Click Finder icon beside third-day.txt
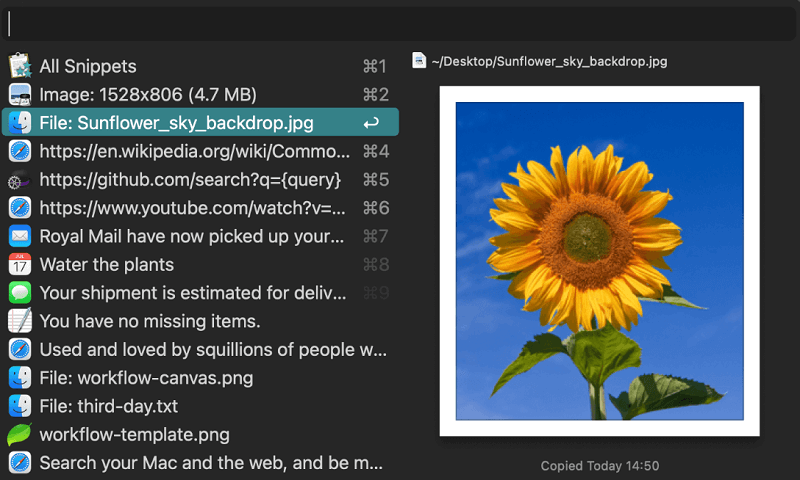Screen dimensions: 800x480 pos(20,406)
